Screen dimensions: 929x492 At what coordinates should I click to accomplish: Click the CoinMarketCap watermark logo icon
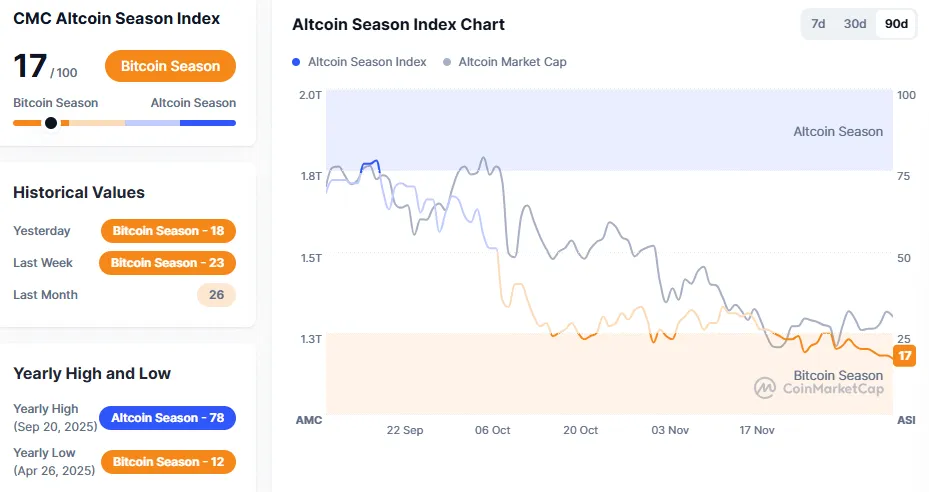pyautogui.click(x=765, y=387)
